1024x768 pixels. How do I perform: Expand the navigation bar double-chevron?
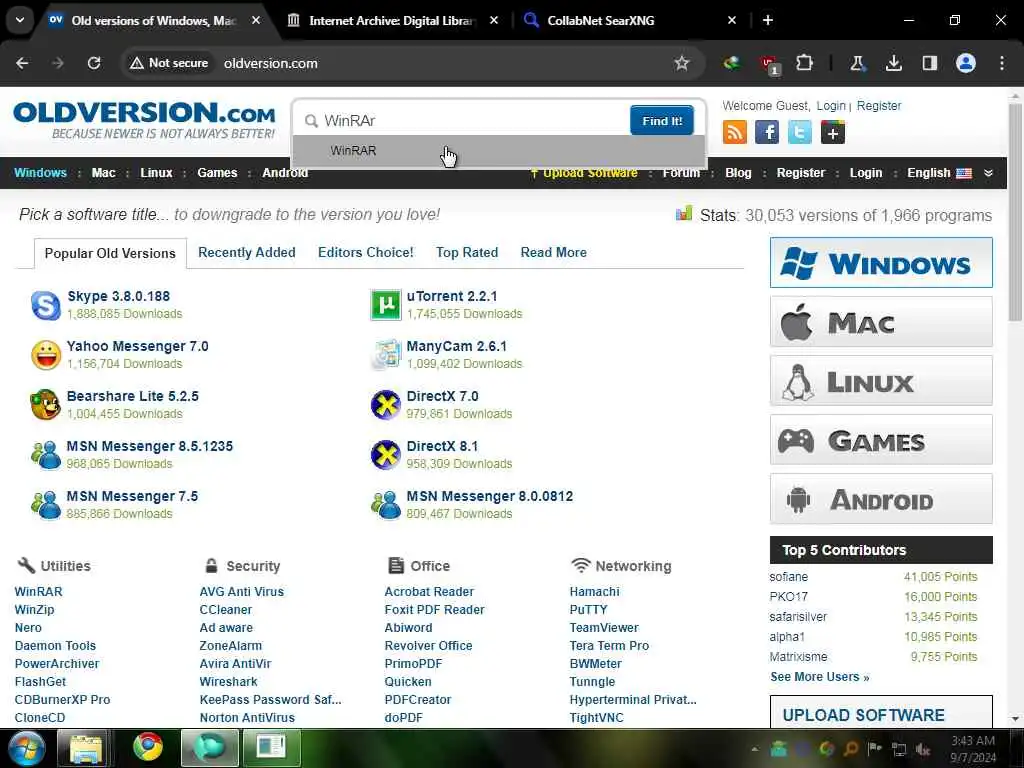tap(988, 173)
